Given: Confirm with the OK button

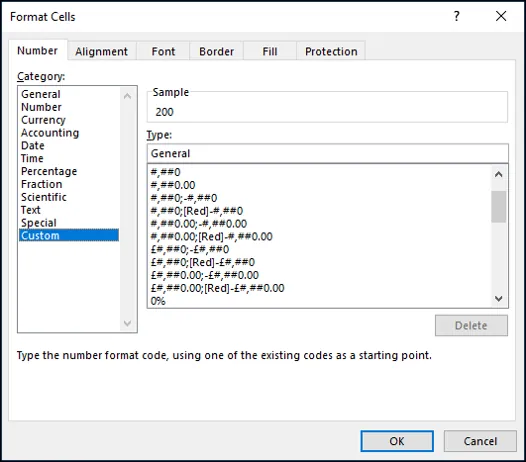Looking at the screenshot, I should 397,441.
